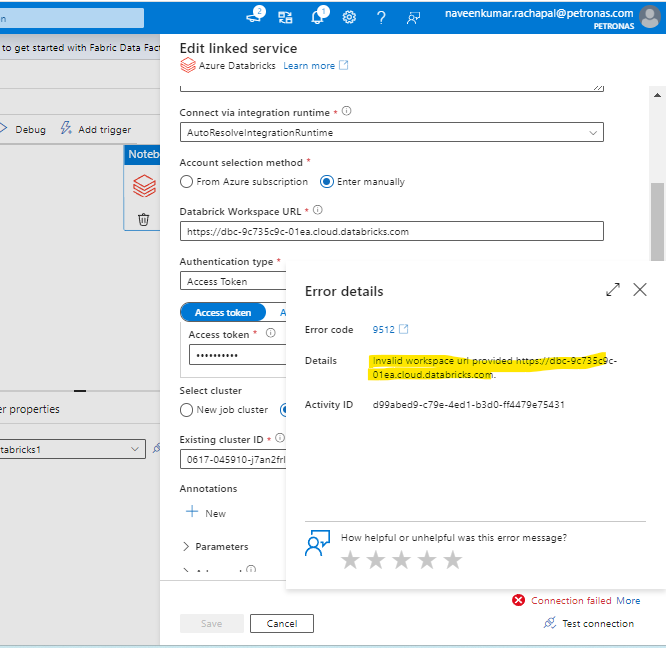Screen dimensions: 666x648
Task: Open the directory switcher icon in top bar
Action: 285,17
